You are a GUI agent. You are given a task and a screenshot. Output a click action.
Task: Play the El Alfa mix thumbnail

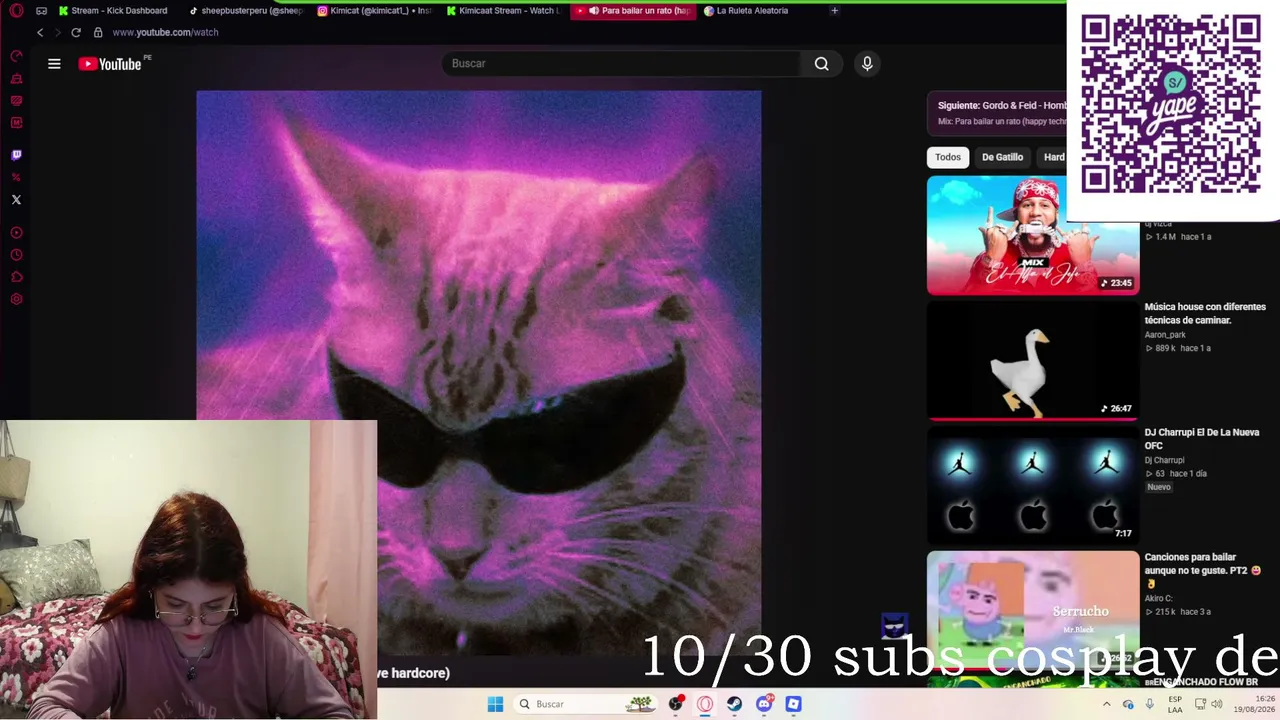1033,236
